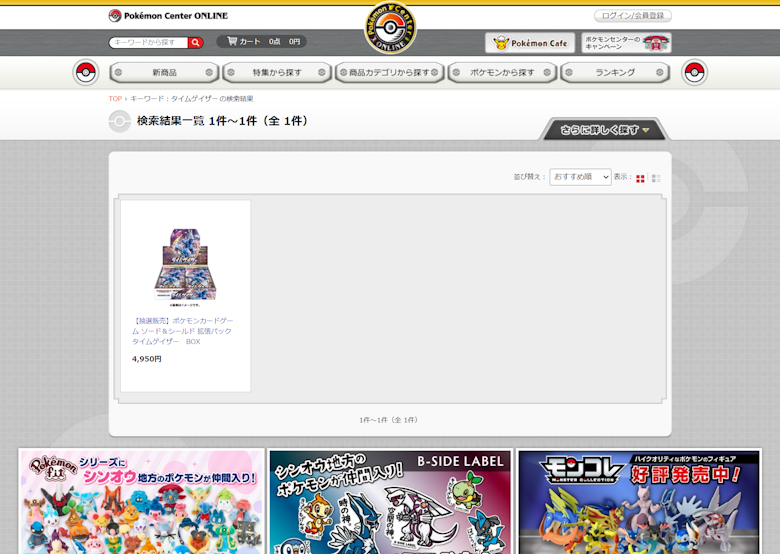
Task: Open the 商品カテゴリから探す menu
Action: (x=390, y=73)
